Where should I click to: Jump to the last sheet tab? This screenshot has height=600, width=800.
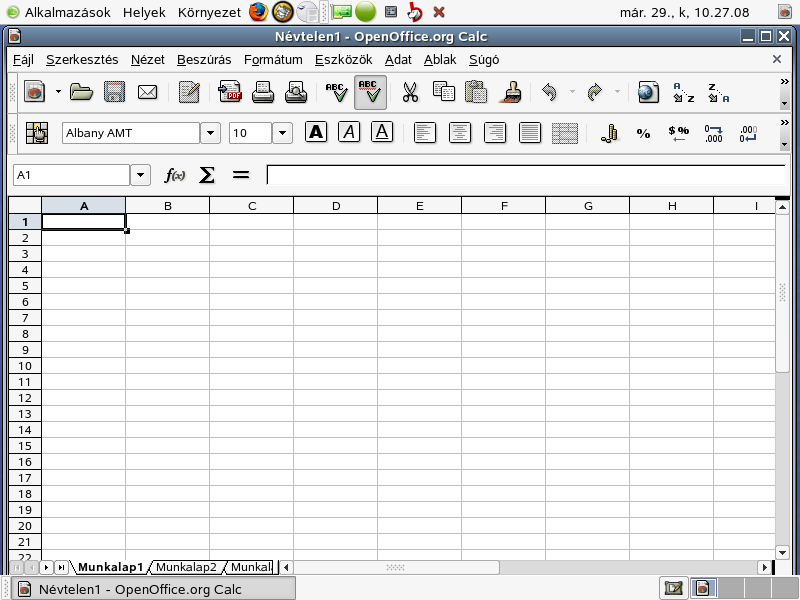[62, 567]
